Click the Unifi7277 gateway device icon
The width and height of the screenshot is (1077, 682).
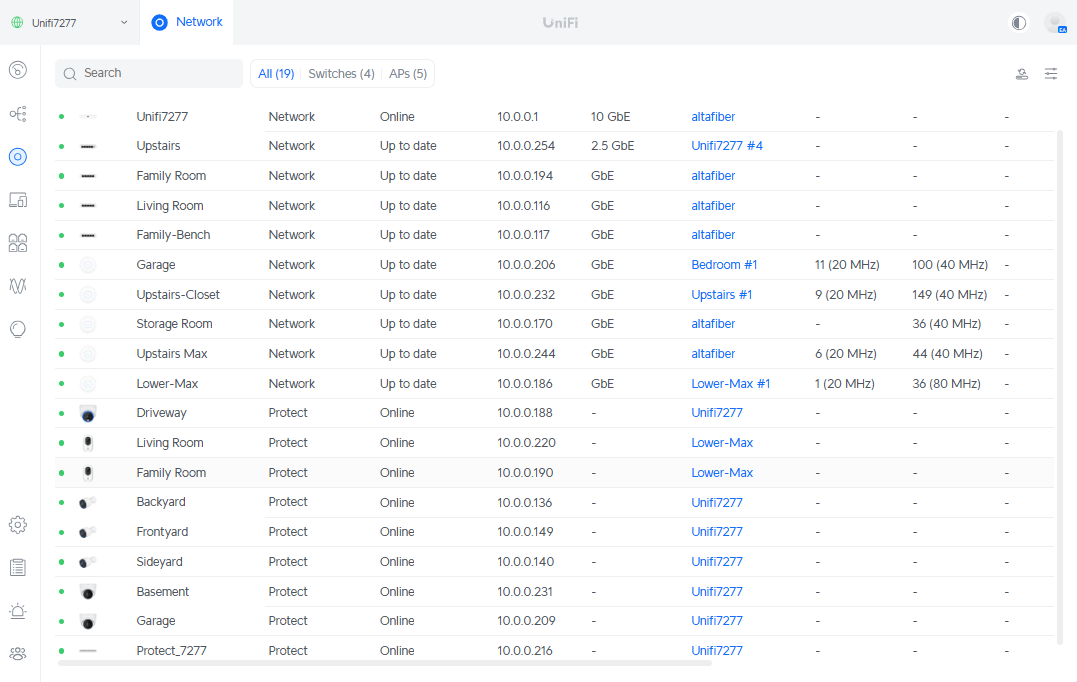[88, 117]
